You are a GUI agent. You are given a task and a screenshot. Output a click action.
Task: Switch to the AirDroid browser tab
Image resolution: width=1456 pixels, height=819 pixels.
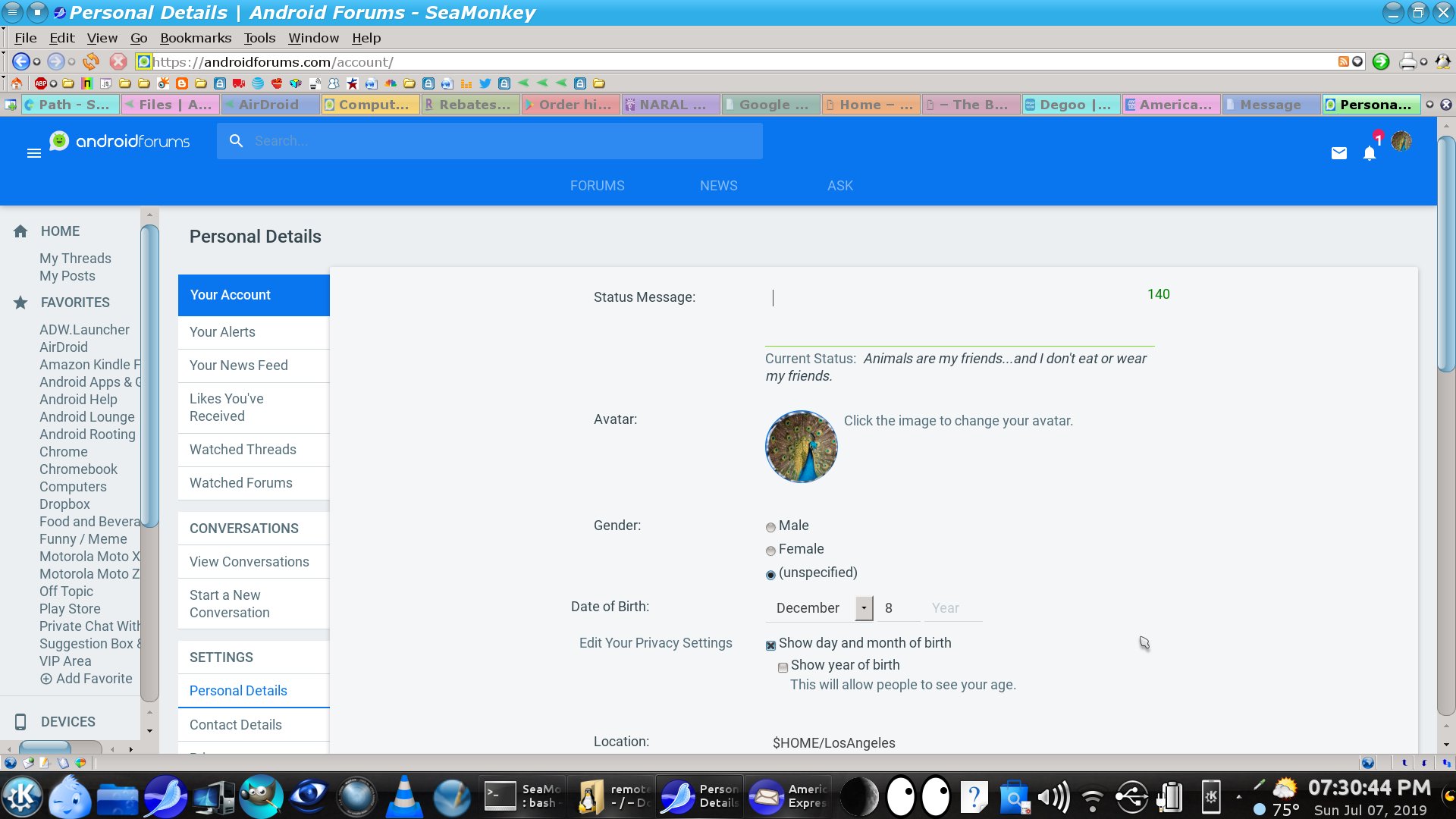click(268, 105)
